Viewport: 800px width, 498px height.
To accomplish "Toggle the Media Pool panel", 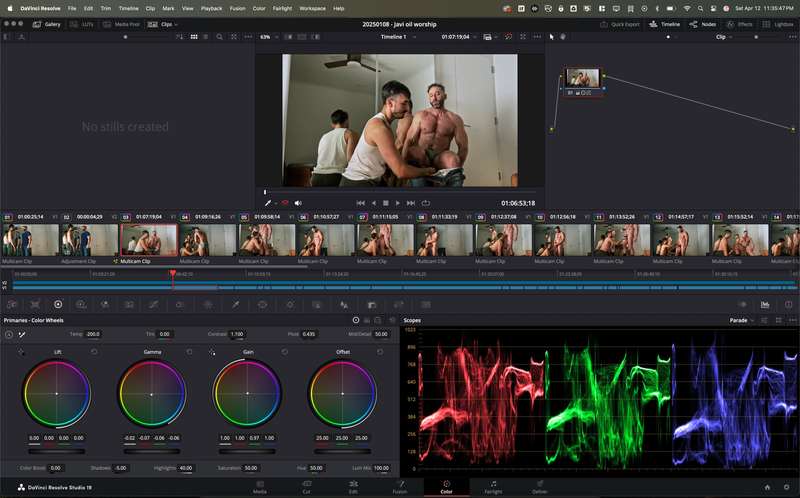I will (121, 24).
